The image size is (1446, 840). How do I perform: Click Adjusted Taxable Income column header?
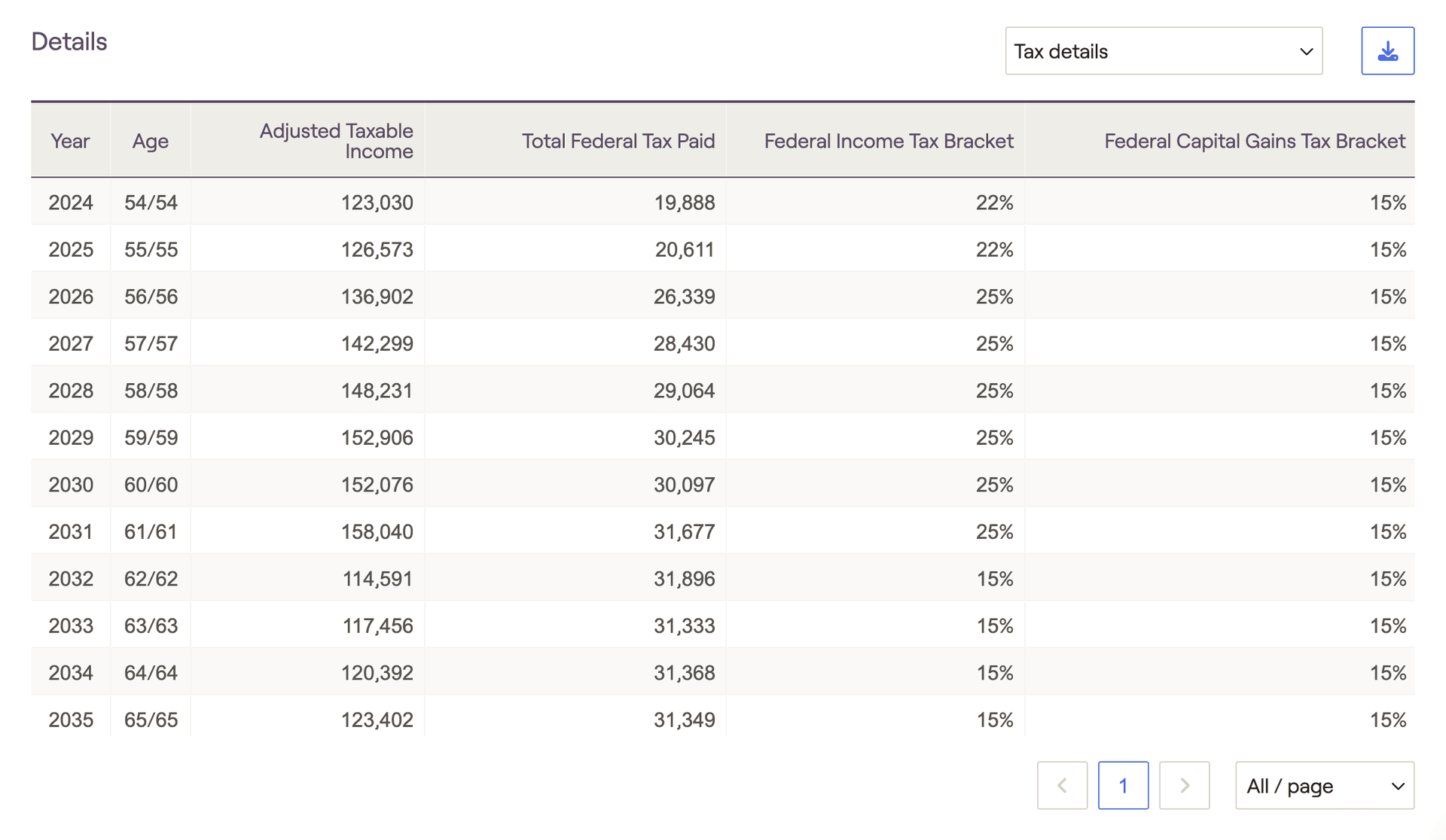pos(337,141)
